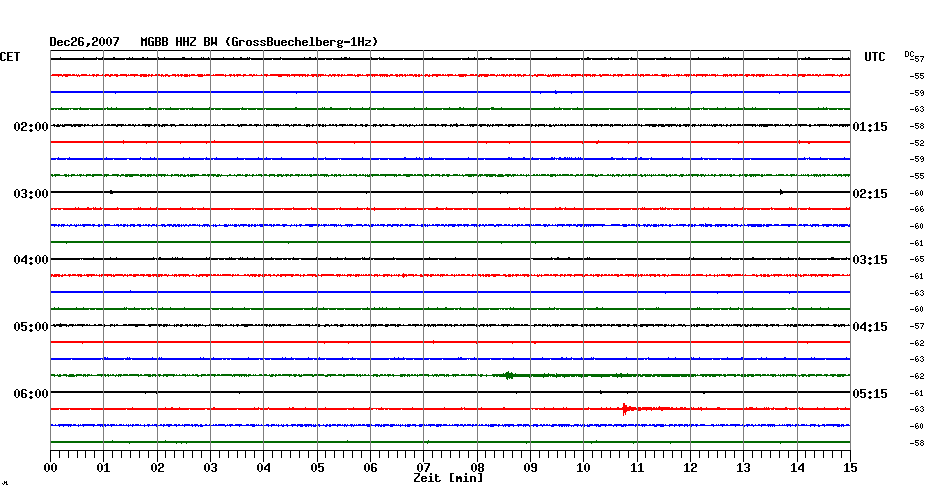
Task: Click the 03:00 CET time label
Action: tap(31, 194)
